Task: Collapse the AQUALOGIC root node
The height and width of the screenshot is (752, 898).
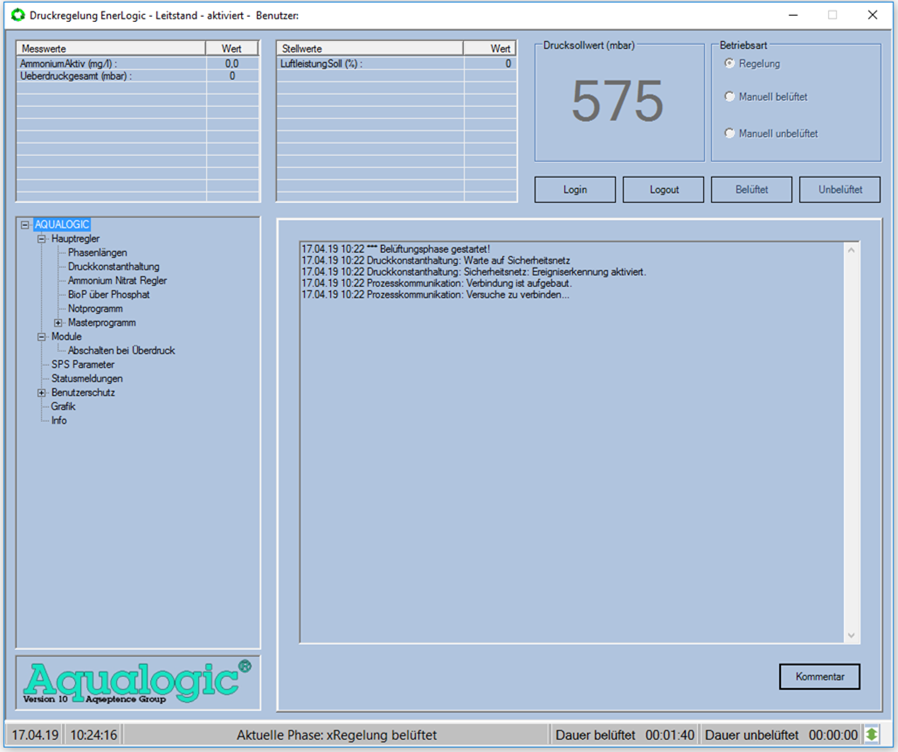Action: [x=25, y=225]
